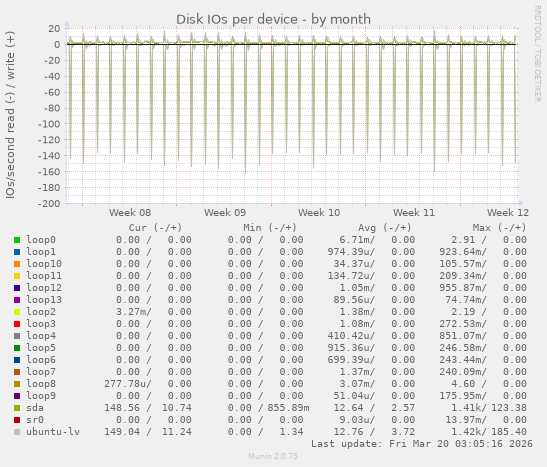Image resolution: width=547 pixels, height=467 pixels.
Task: Select the loop2 legend label
Action: (x=41, y=312)
